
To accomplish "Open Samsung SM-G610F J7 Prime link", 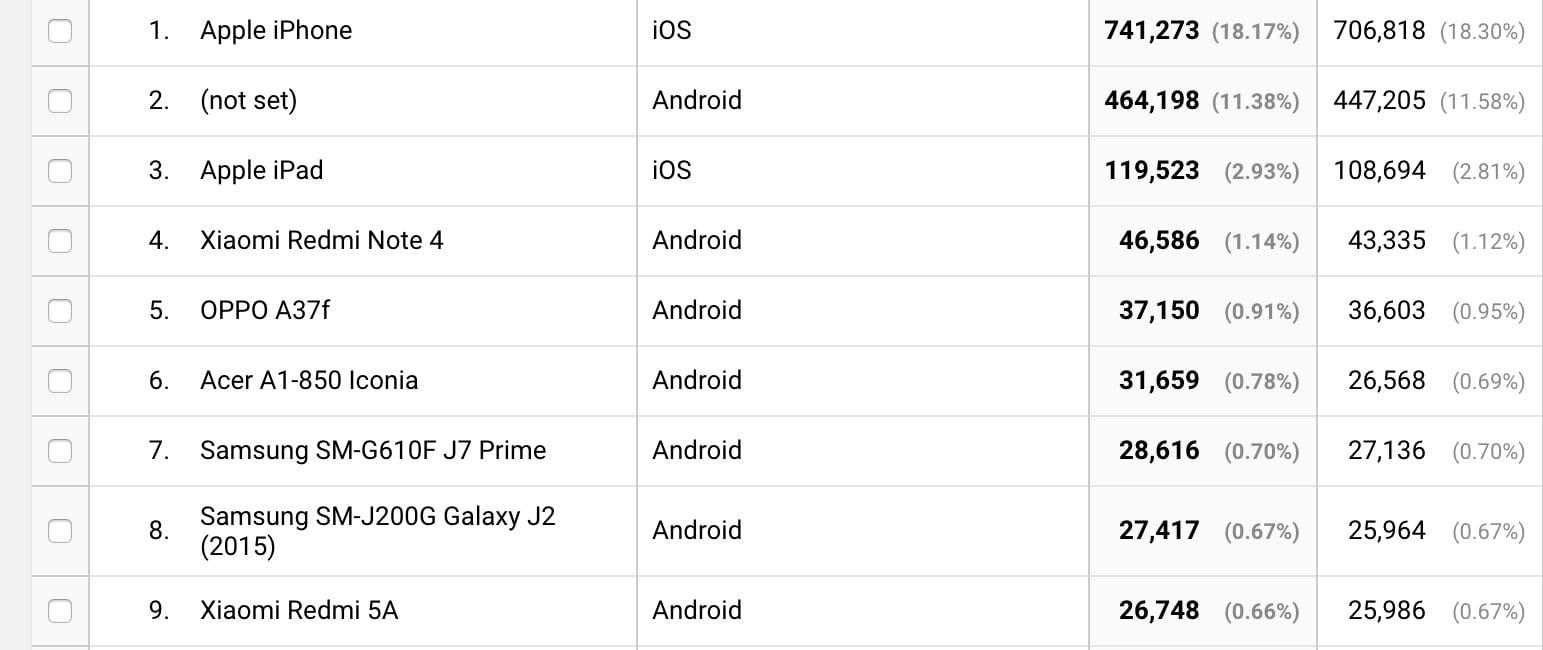I will pyautogui.click(x=373, y=451).
